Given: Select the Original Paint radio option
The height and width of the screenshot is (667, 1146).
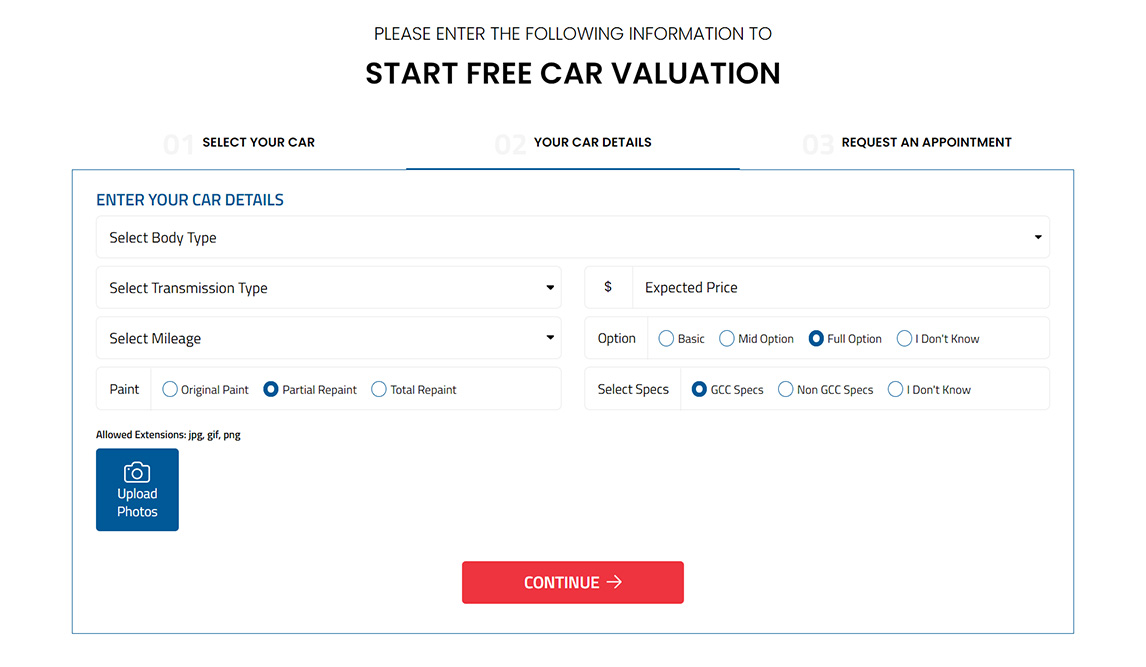Looking at the screenshot, I should (x=170, y=389).
